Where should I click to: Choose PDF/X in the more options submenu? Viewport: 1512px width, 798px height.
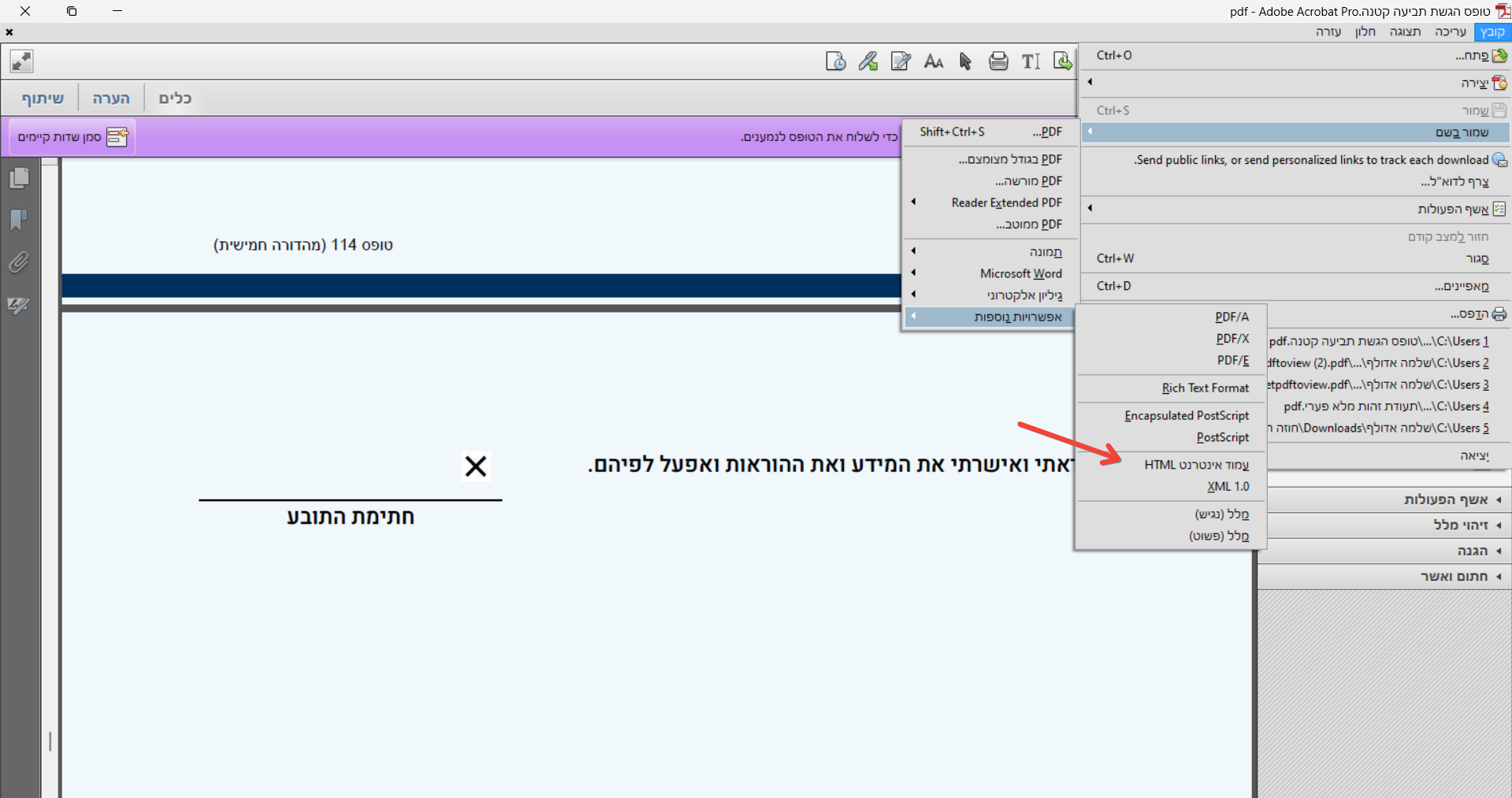(1171, 339)
